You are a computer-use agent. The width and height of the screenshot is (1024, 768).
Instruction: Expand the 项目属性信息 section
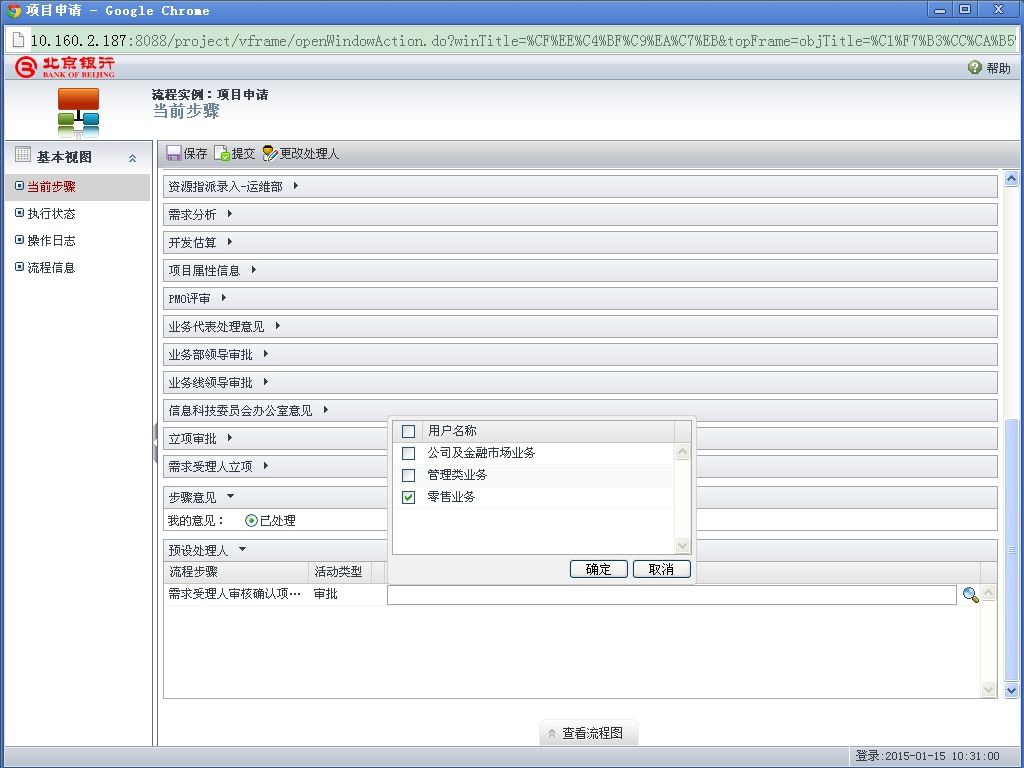pyautogui.click(x=253, y=270)
